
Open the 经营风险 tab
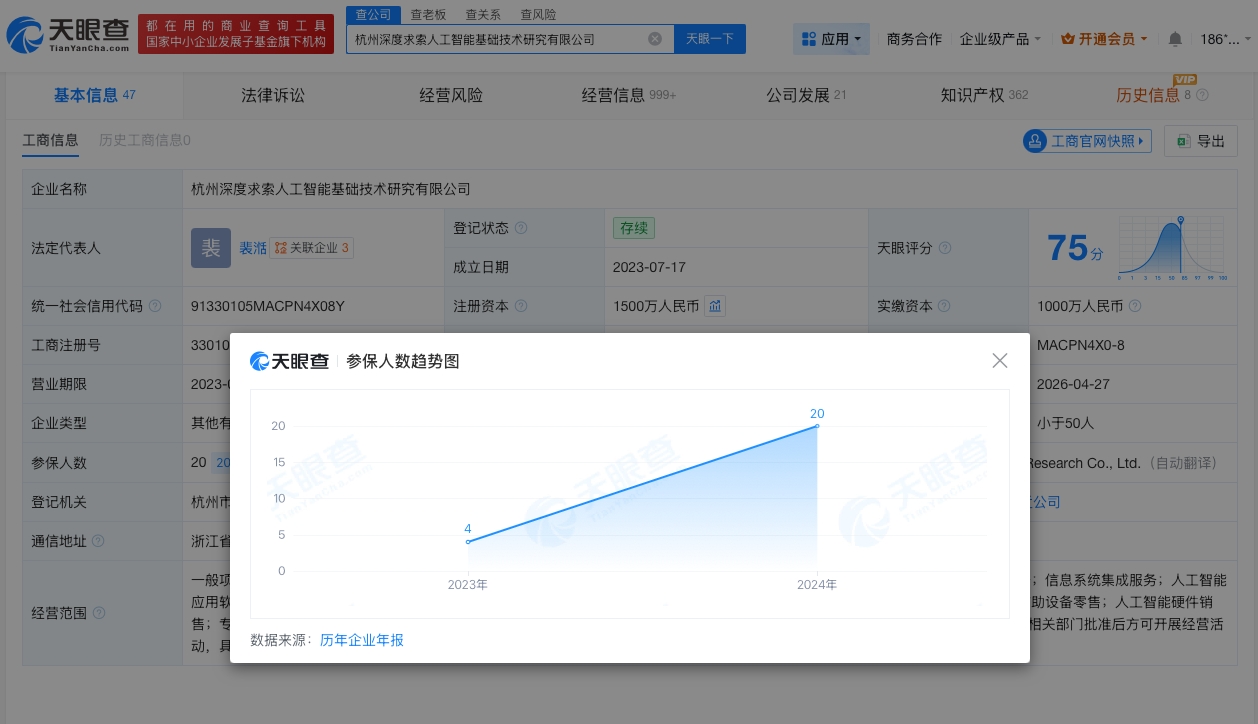point(451,95)
